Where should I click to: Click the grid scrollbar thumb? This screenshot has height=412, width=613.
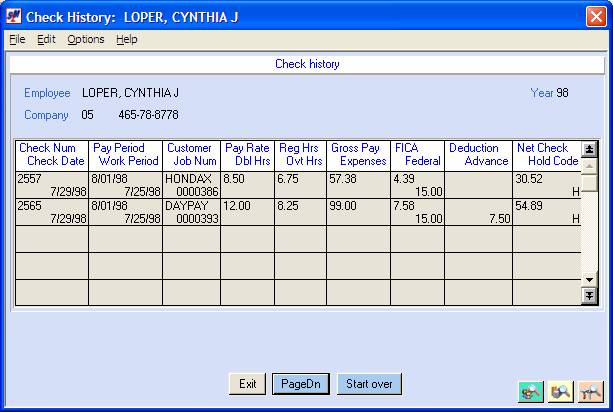tap(589, 183)
